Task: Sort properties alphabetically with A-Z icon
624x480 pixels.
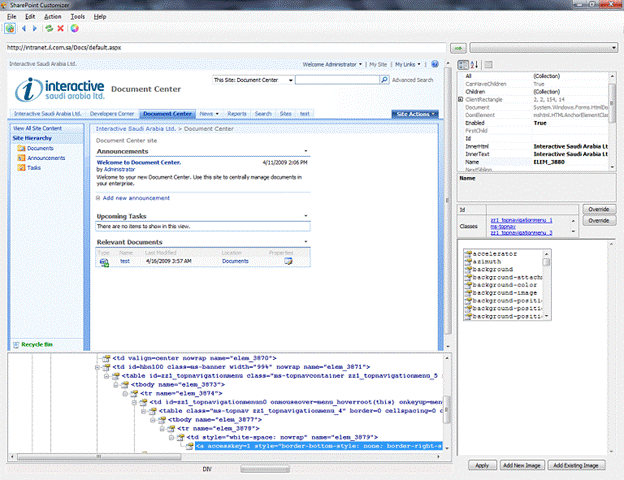Action: (x=474, y=64)
